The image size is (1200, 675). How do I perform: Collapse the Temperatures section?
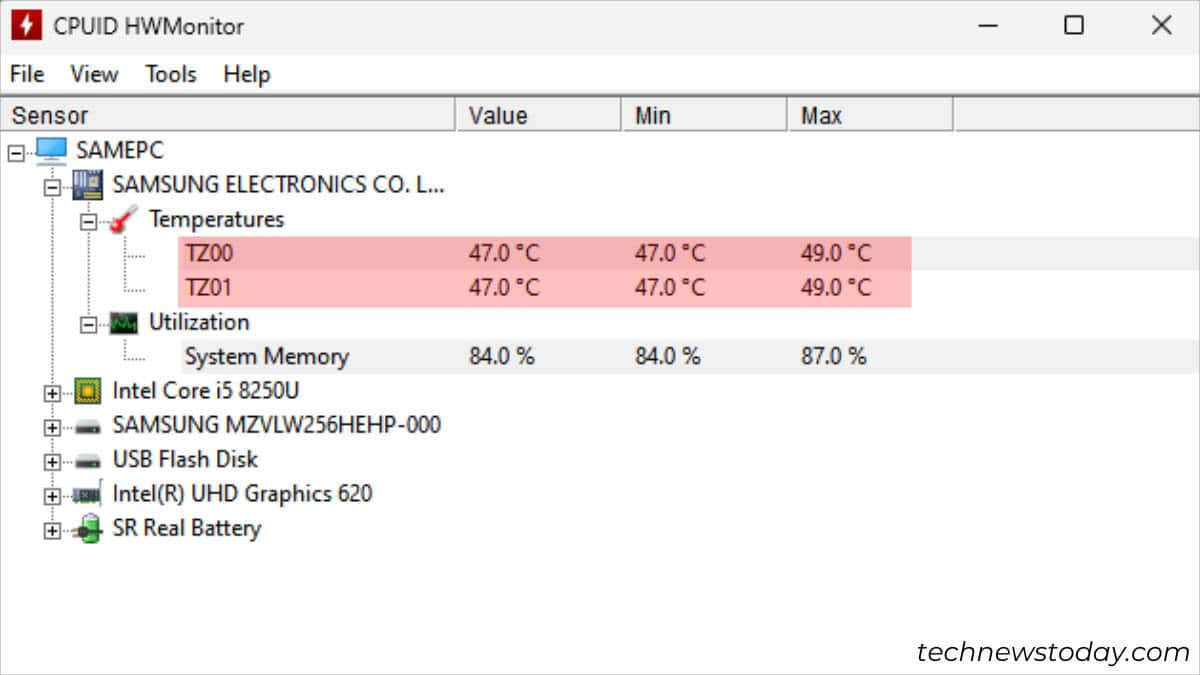pyautogui.click(x=91, y=219)
